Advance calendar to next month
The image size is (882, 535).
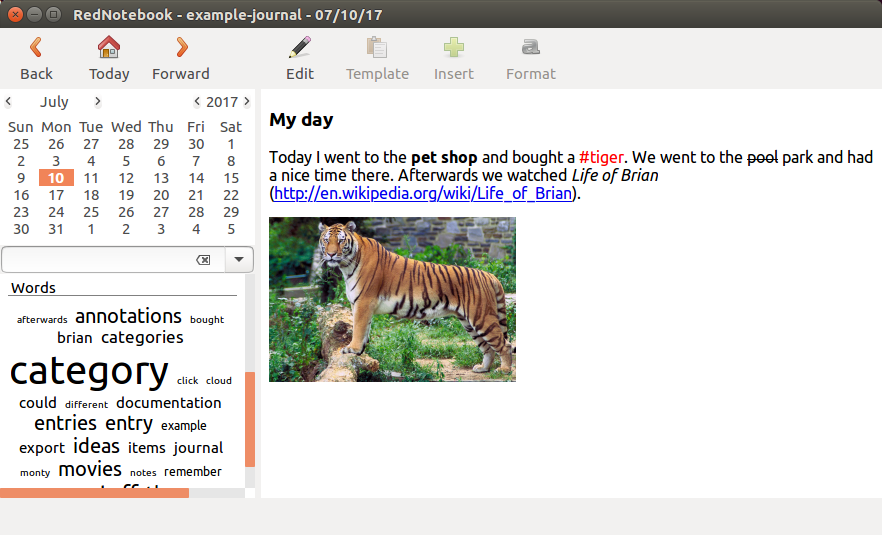tap(98, 102)
